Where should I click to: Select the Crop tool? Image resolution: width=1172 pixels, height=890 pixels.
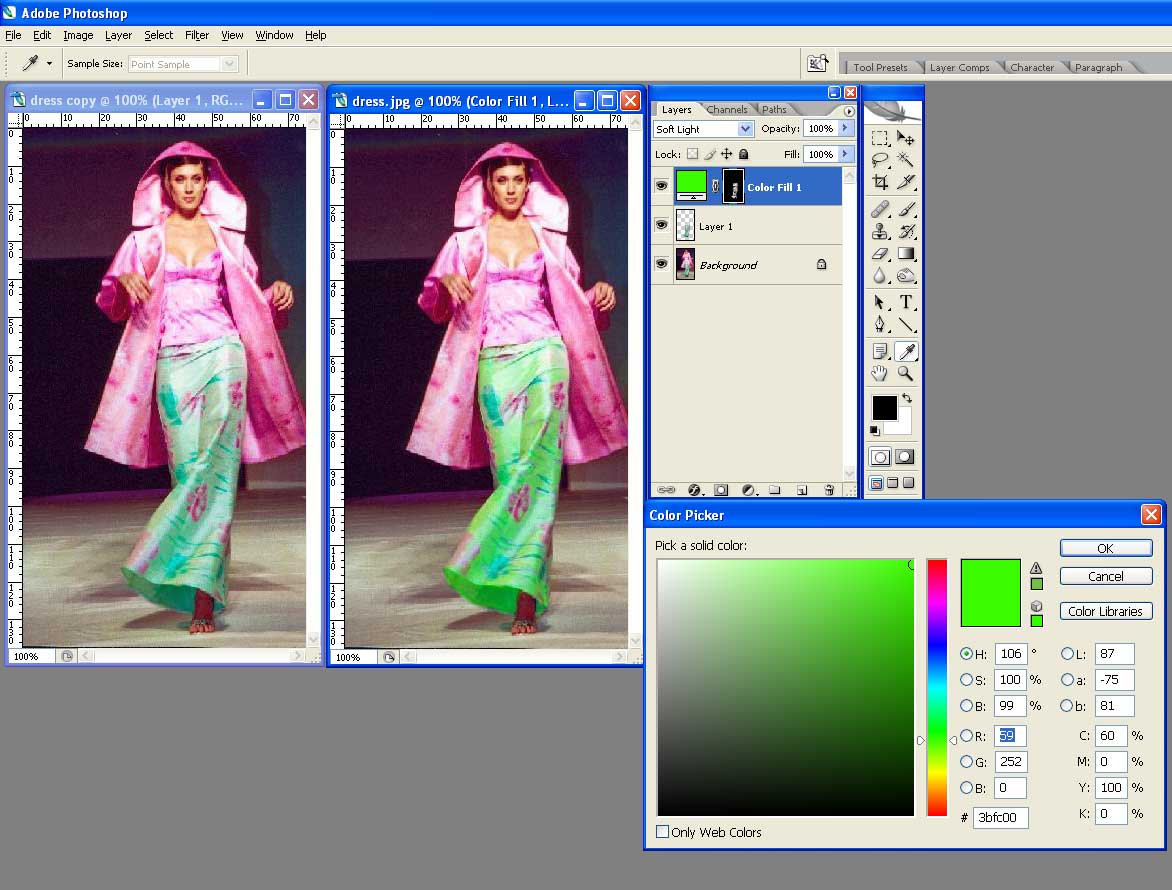pos(880,182)
